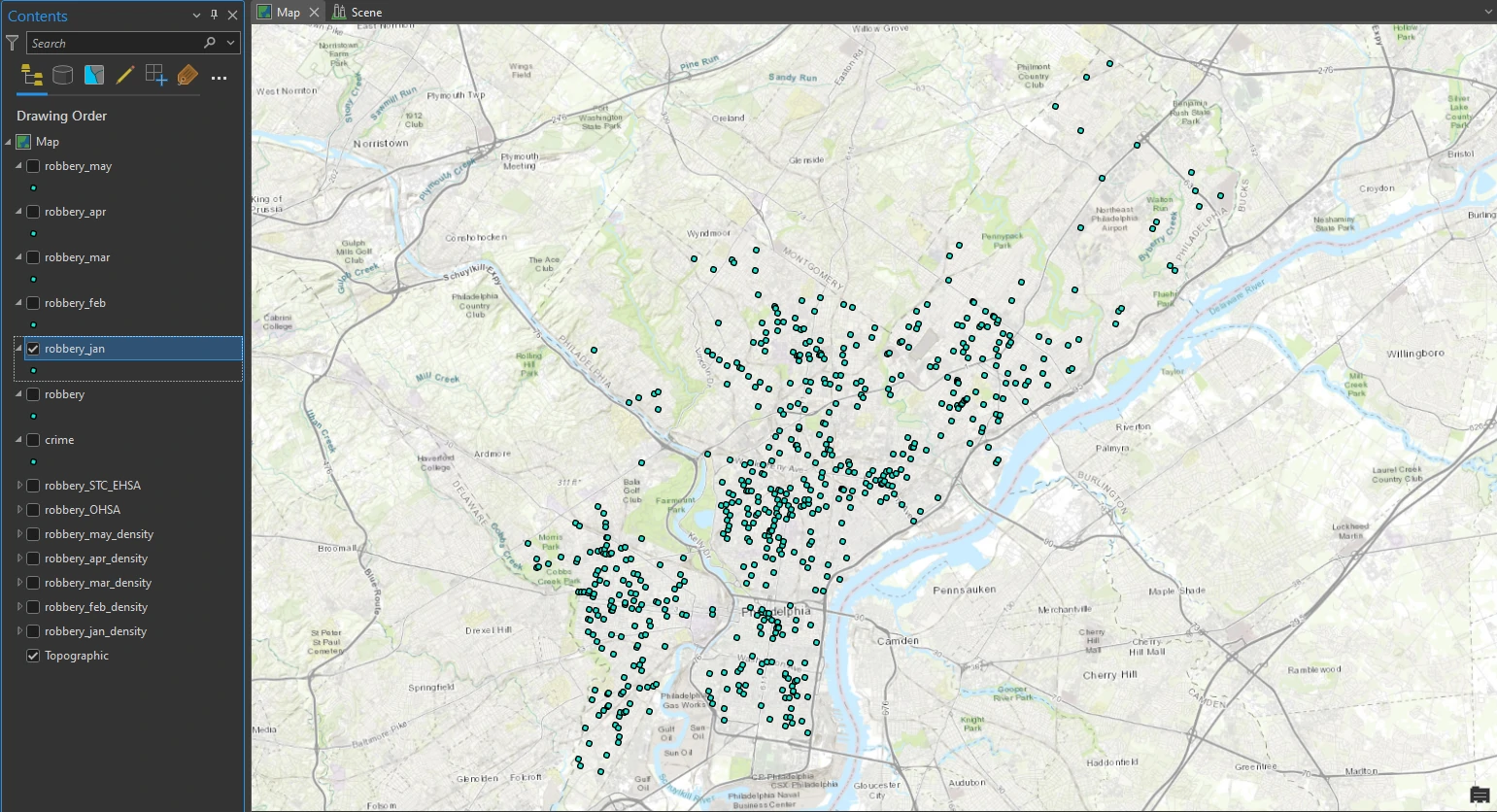Select List By Drawing Order icon
1497x812 pixels.
[32, 76]
